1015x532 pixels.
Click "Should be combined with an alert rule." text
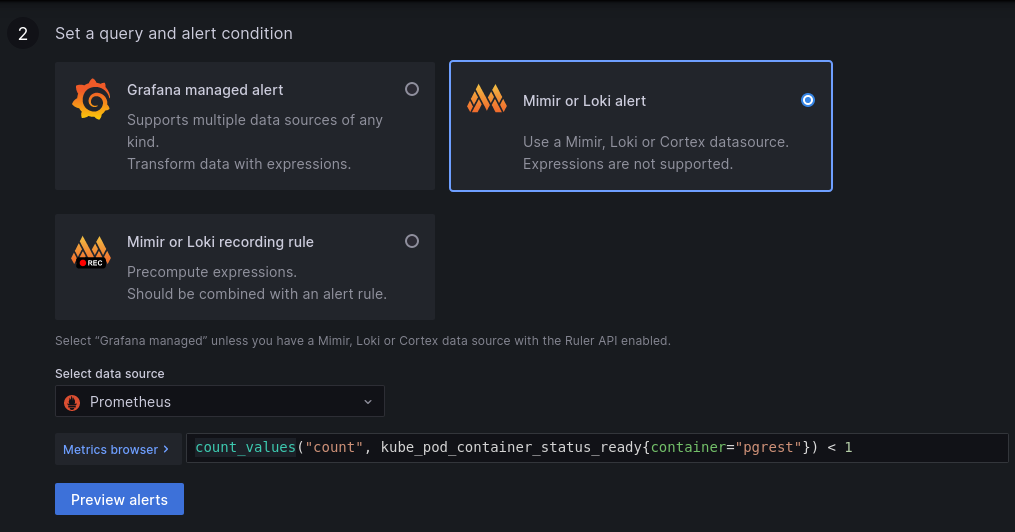pos(257,294)
